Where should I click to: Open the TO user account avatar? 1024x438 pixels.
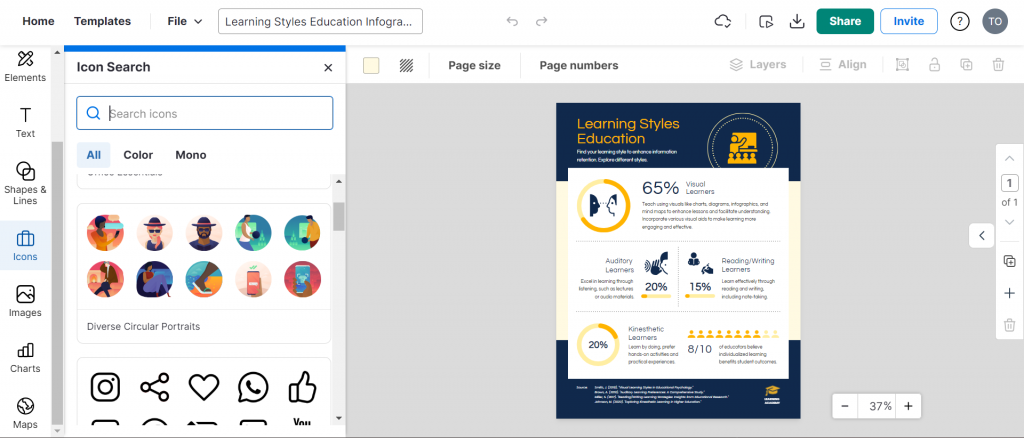pos(995,22)
